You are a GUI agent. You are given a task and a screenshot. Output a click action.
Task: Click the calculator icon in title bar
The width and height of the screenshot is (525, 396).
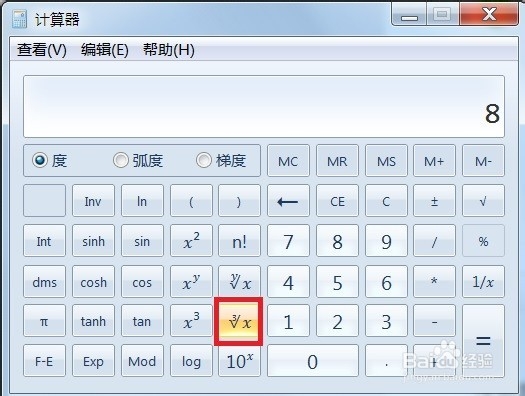point(19,19)
